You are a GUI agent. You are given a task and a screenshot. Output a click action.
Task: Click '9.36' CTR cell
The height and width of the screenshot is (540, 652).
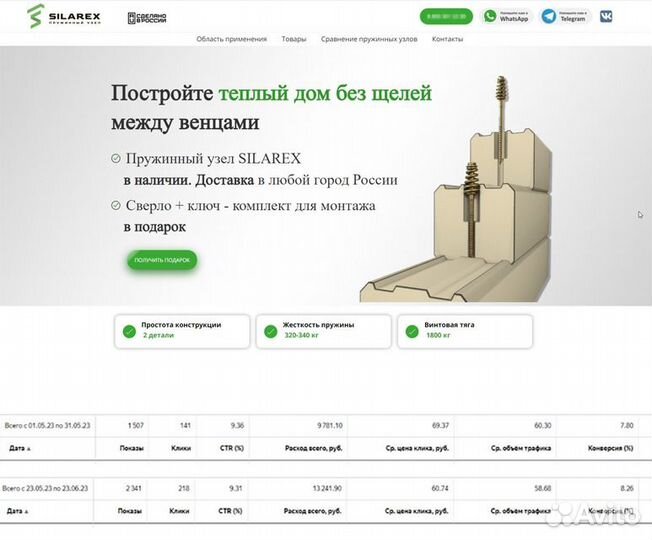click(x=237, y=426)
